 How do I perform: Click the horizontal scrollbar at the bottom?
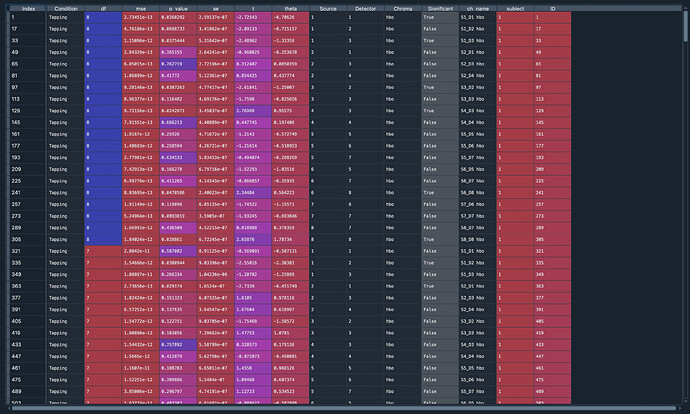(343, 408)
